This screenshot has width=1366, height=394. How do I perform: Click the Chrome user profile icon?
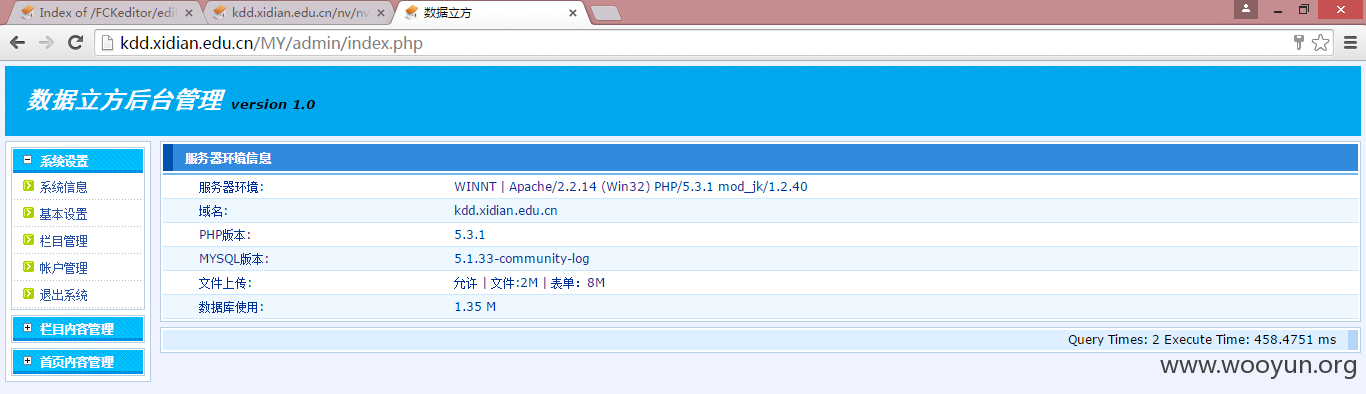click(1246, 8)
